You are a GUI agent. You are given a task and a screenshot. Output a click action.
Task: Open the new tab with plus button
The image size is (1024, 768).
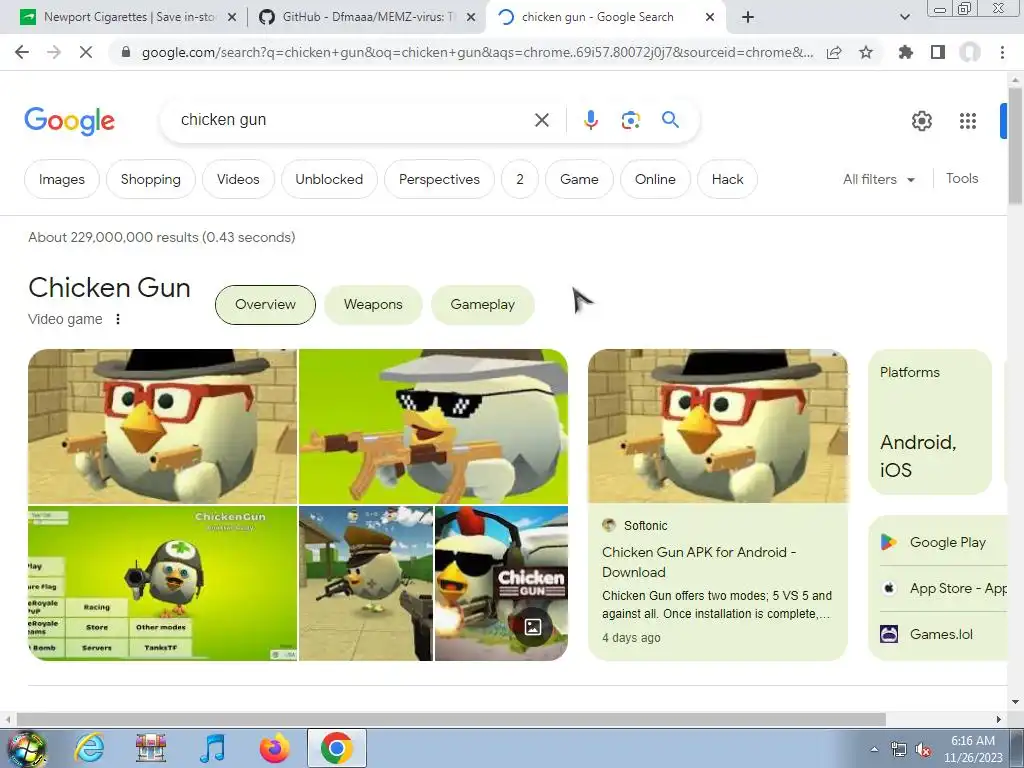tap(748, 17)
